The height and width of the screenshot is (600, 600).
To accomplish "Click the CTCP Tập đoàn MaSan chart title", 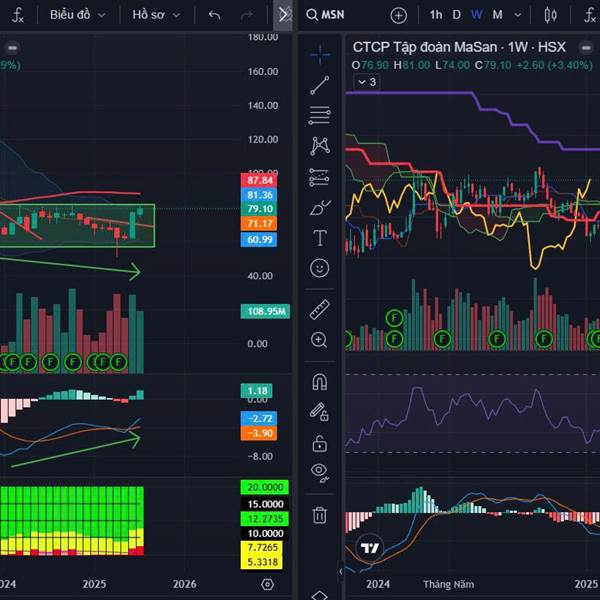I will point(459,47).
